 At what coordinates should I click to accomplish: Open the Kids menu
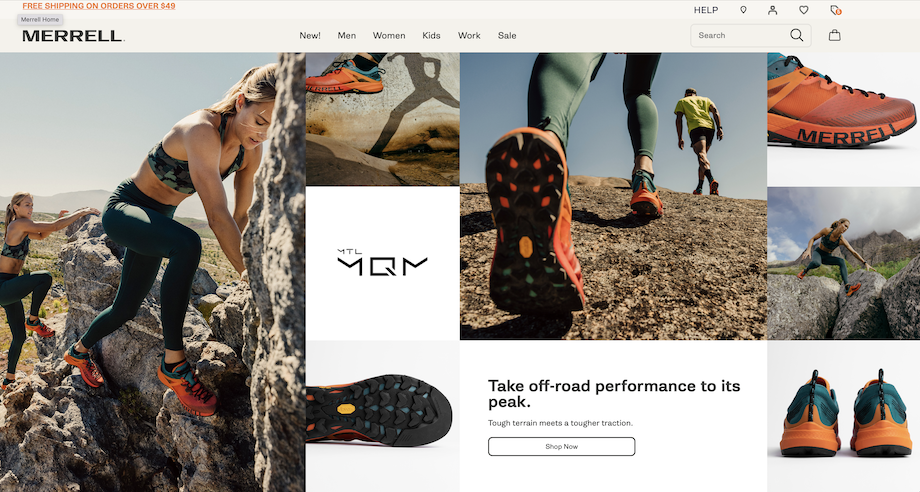pyautogui.click(x=431, y=35)
